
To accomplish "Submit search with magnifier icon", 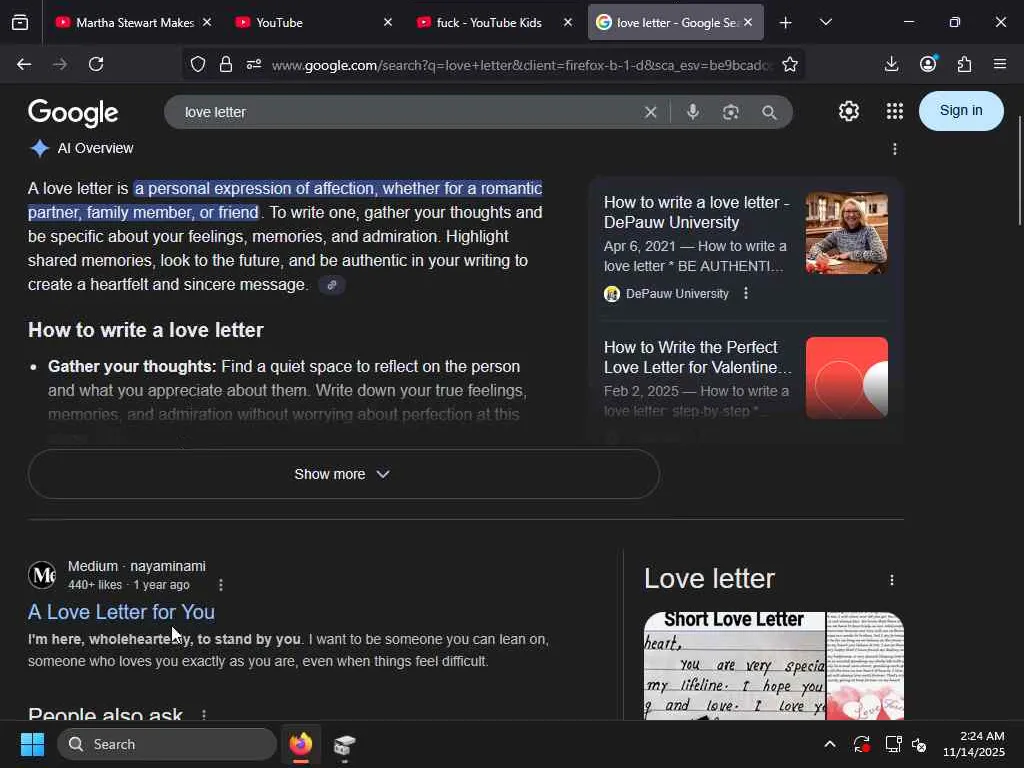I will click(769, 112).
